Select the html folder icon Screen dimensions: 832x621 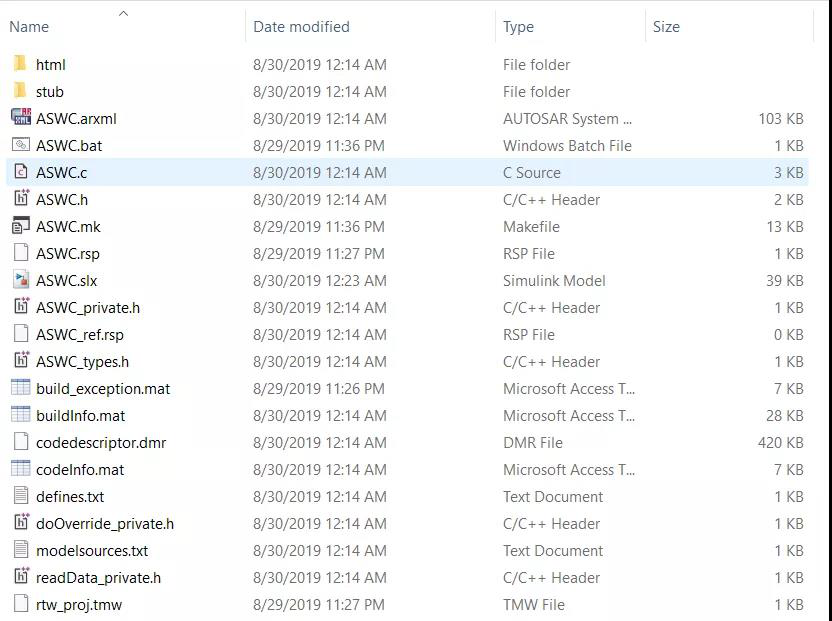[x=20, y=64]
